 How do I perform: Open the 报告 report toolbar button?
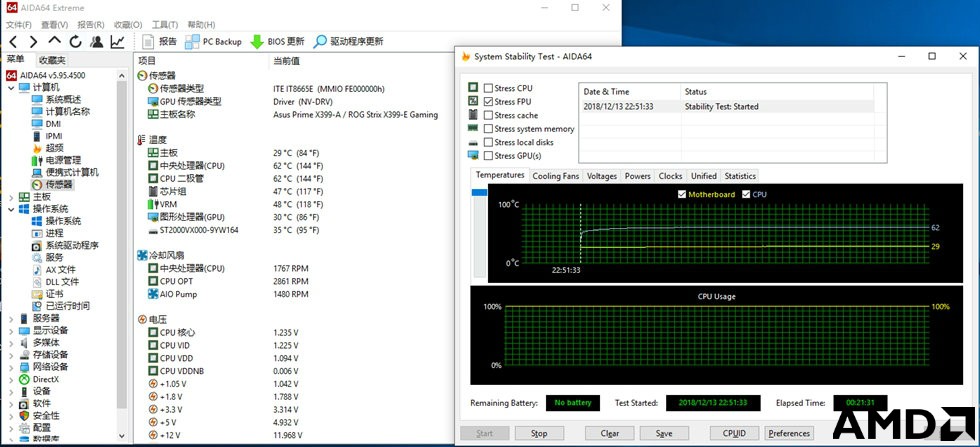click(160, 42)
